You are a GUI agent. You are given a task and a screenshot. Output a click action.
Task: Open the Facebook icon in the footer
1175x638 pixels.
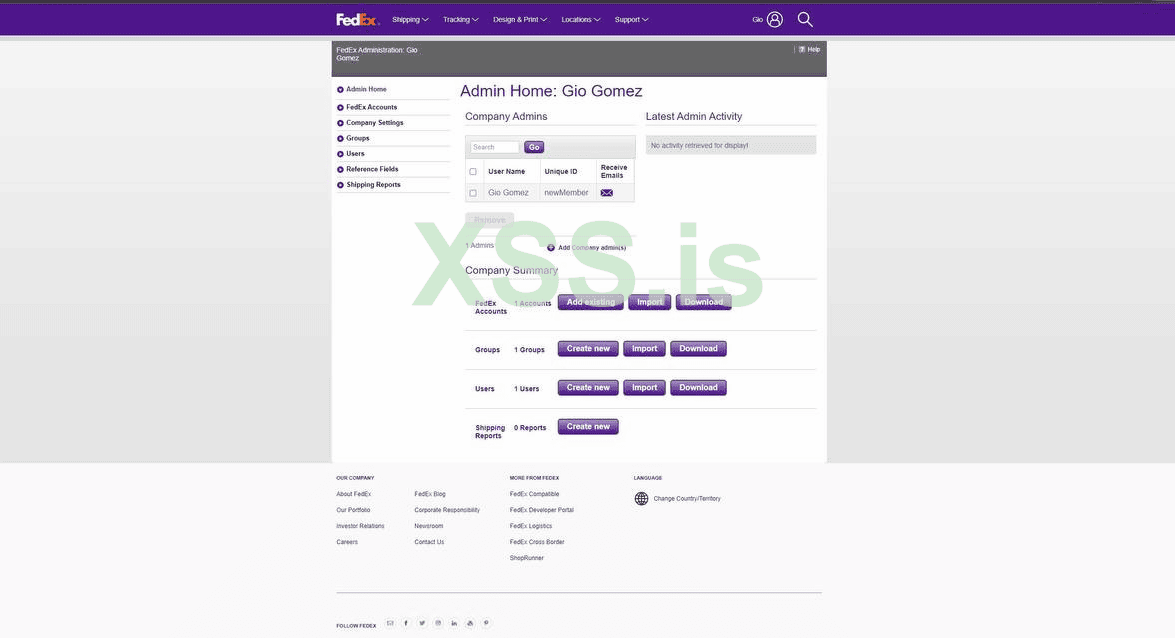click(406, 623)
